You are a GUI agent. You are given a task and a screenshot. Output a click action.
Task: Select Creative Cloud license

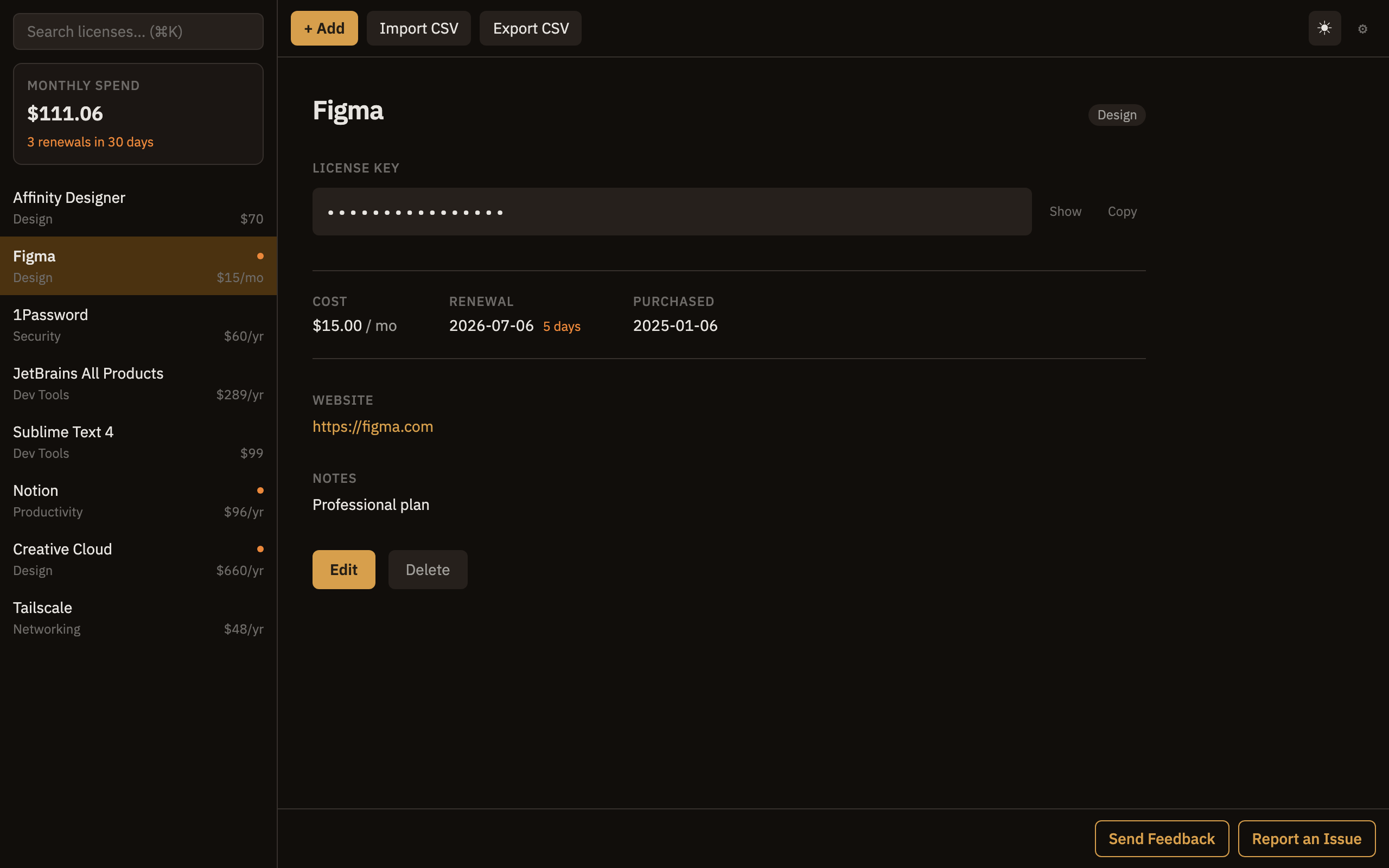click(138, 559)
